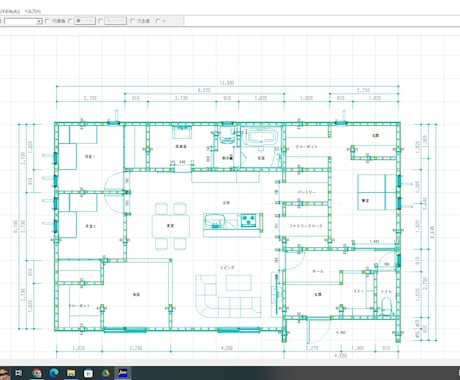This screenshot has height=380, width=460.
Task: Open the ヘルプ(H) menu
Action: pos(33,11)
